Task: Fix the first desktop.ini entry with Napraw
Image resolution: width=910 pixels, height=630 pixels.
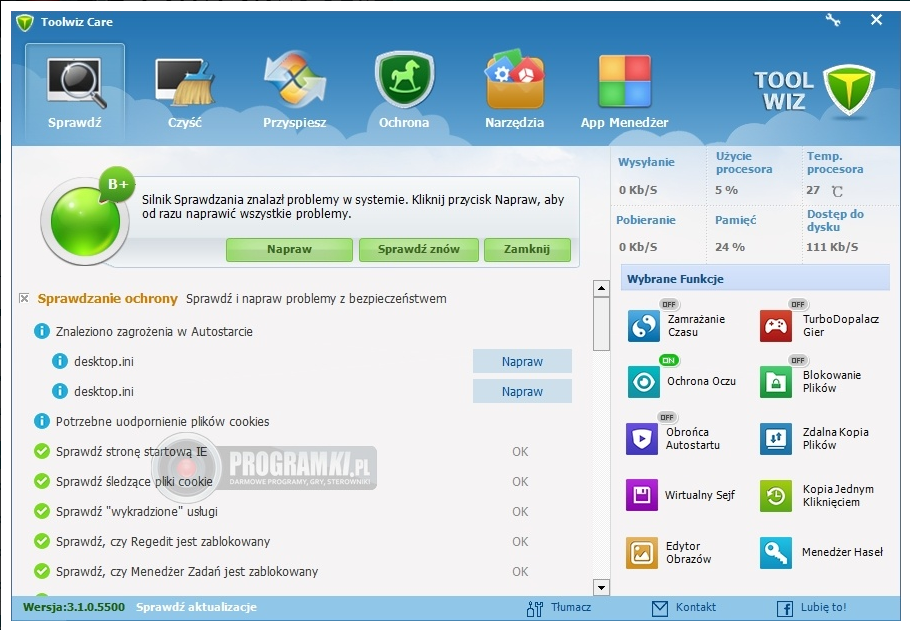Action: click(522, 361)
